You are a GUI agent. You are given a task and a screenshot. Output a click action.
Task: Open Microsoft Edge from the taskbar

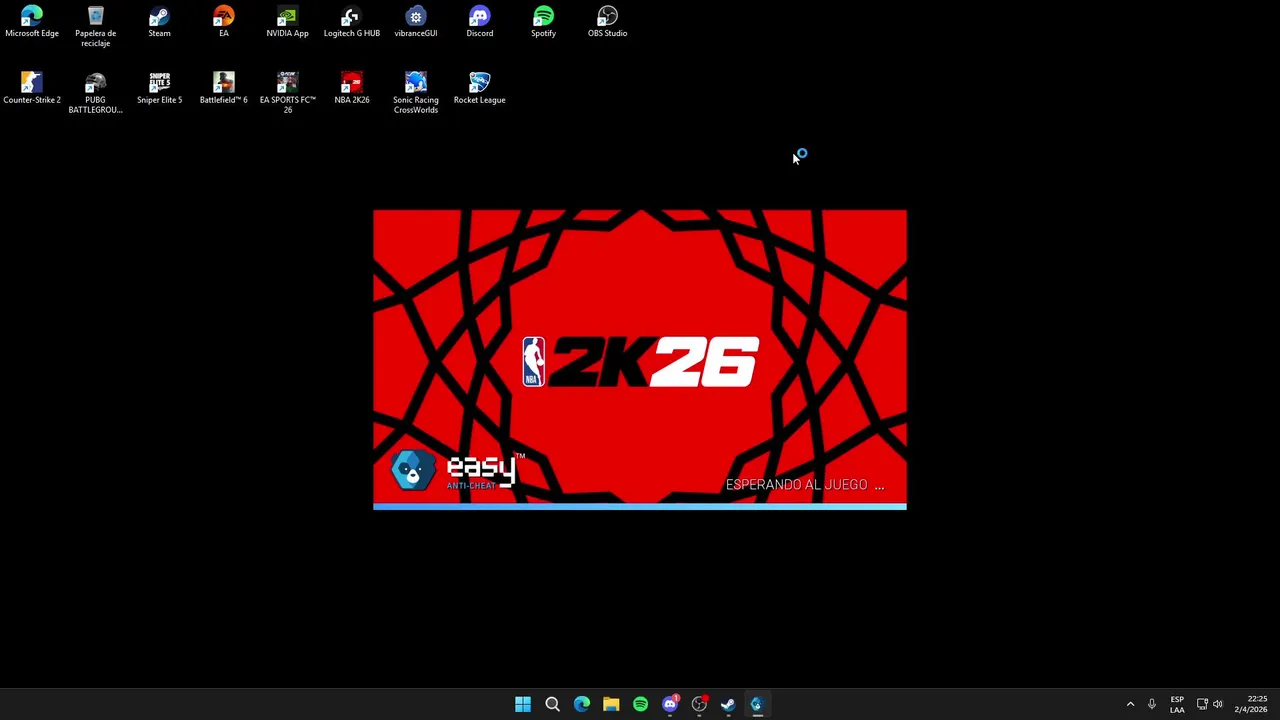pos(582,704)
